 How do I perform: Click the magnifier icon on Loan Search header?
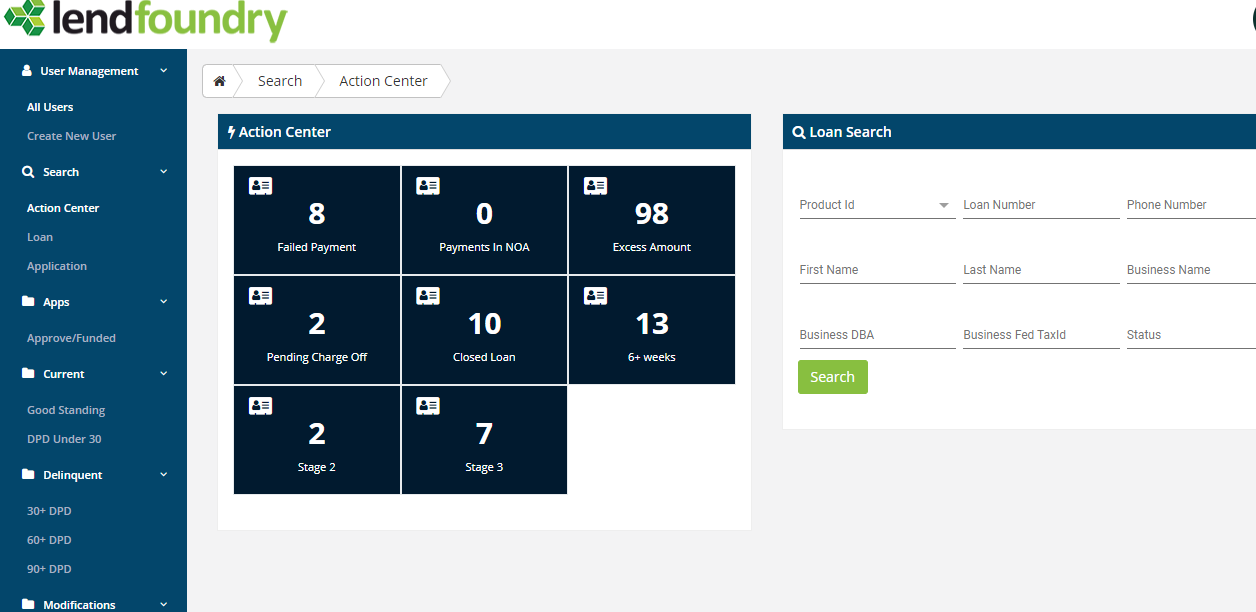tap(798, 131)
